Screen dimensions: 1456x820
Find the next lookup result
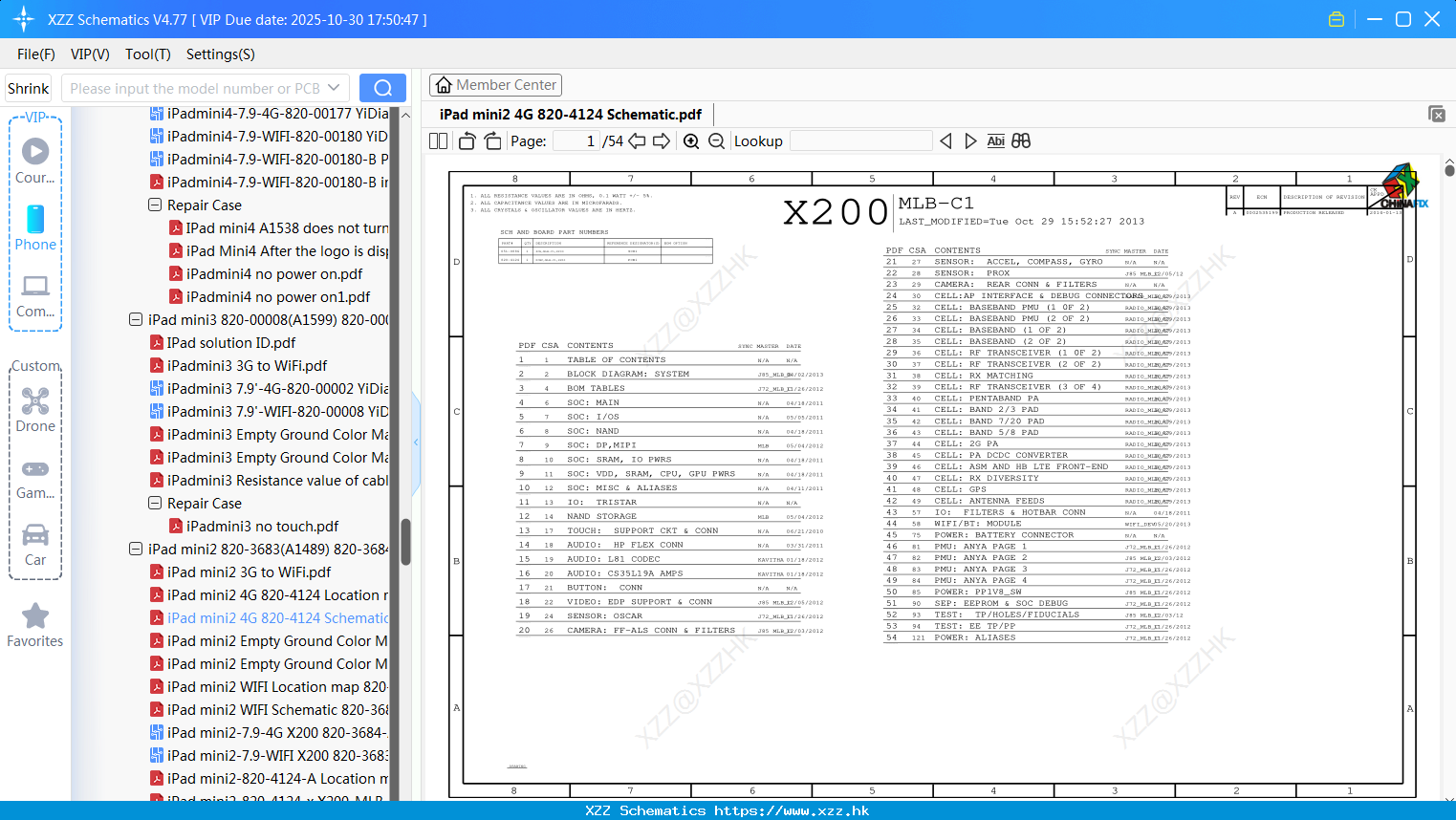[970, 141]
